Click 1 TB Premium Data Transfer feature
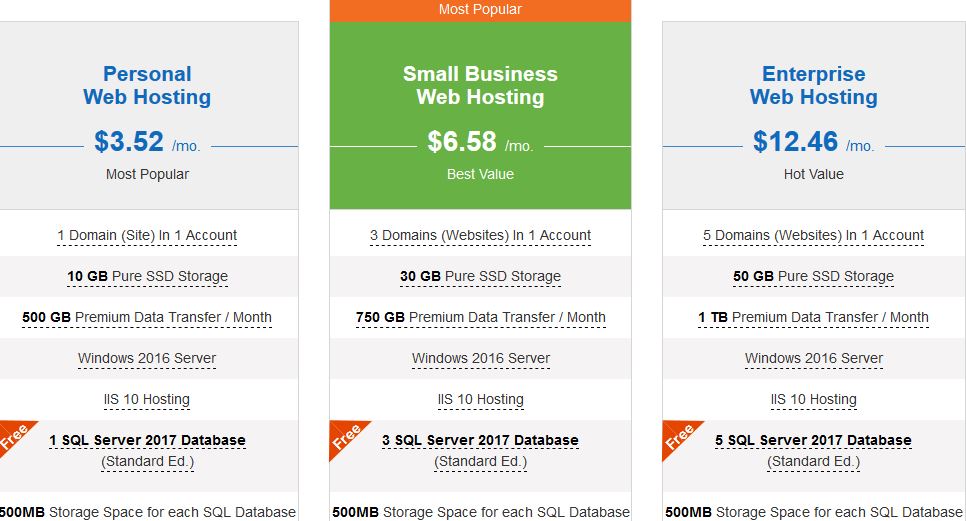This screenshot has height=521, width=966. tap(813, 317)
